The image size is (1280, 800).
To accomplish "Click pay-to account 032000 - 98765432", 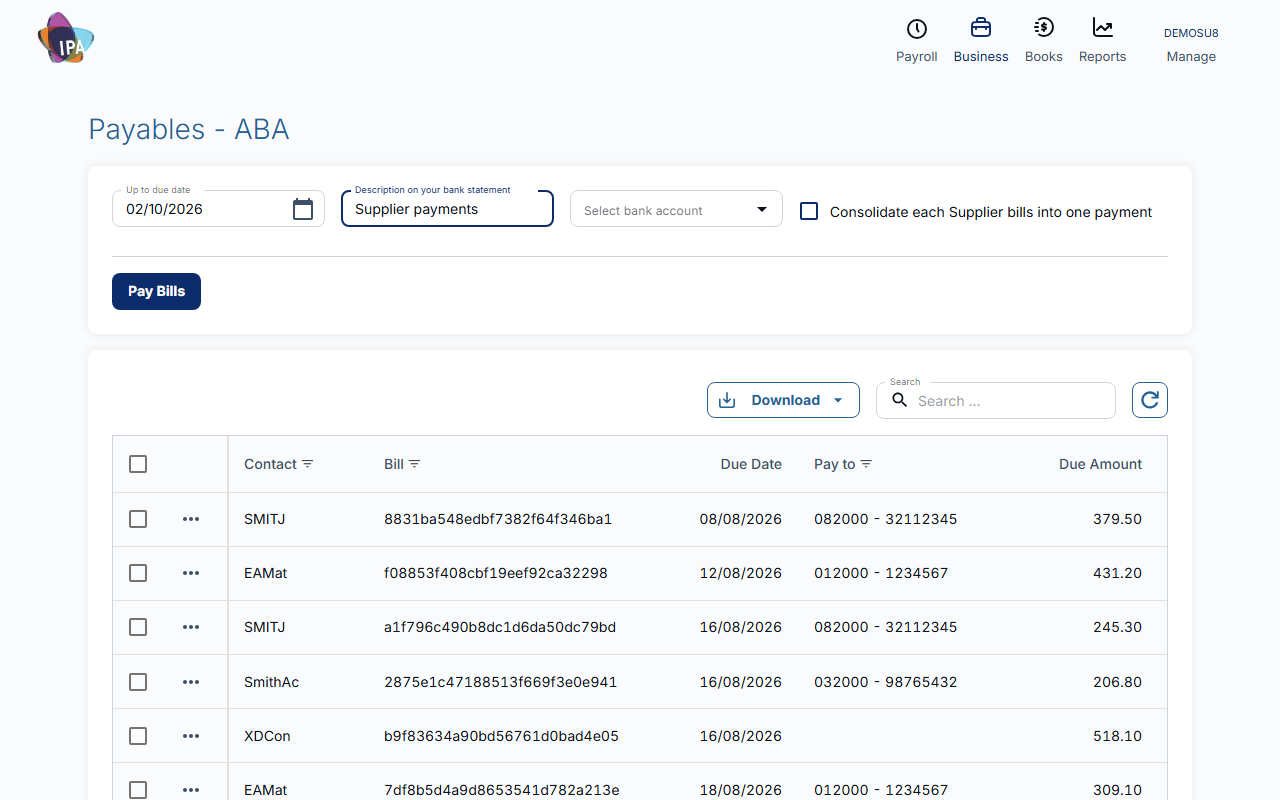I will click(x=885, y=682).
